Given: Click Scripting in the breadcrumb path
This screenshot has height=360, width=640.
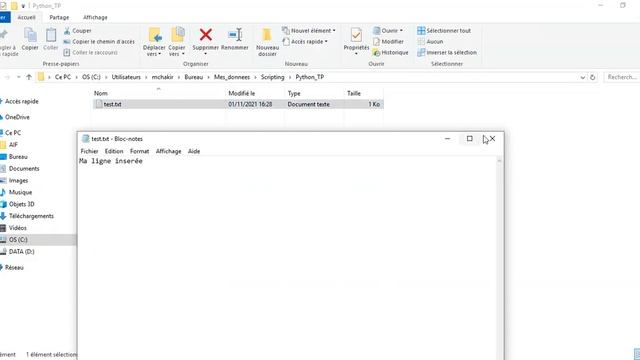Looking at the screenshot, I should point(272,77).
